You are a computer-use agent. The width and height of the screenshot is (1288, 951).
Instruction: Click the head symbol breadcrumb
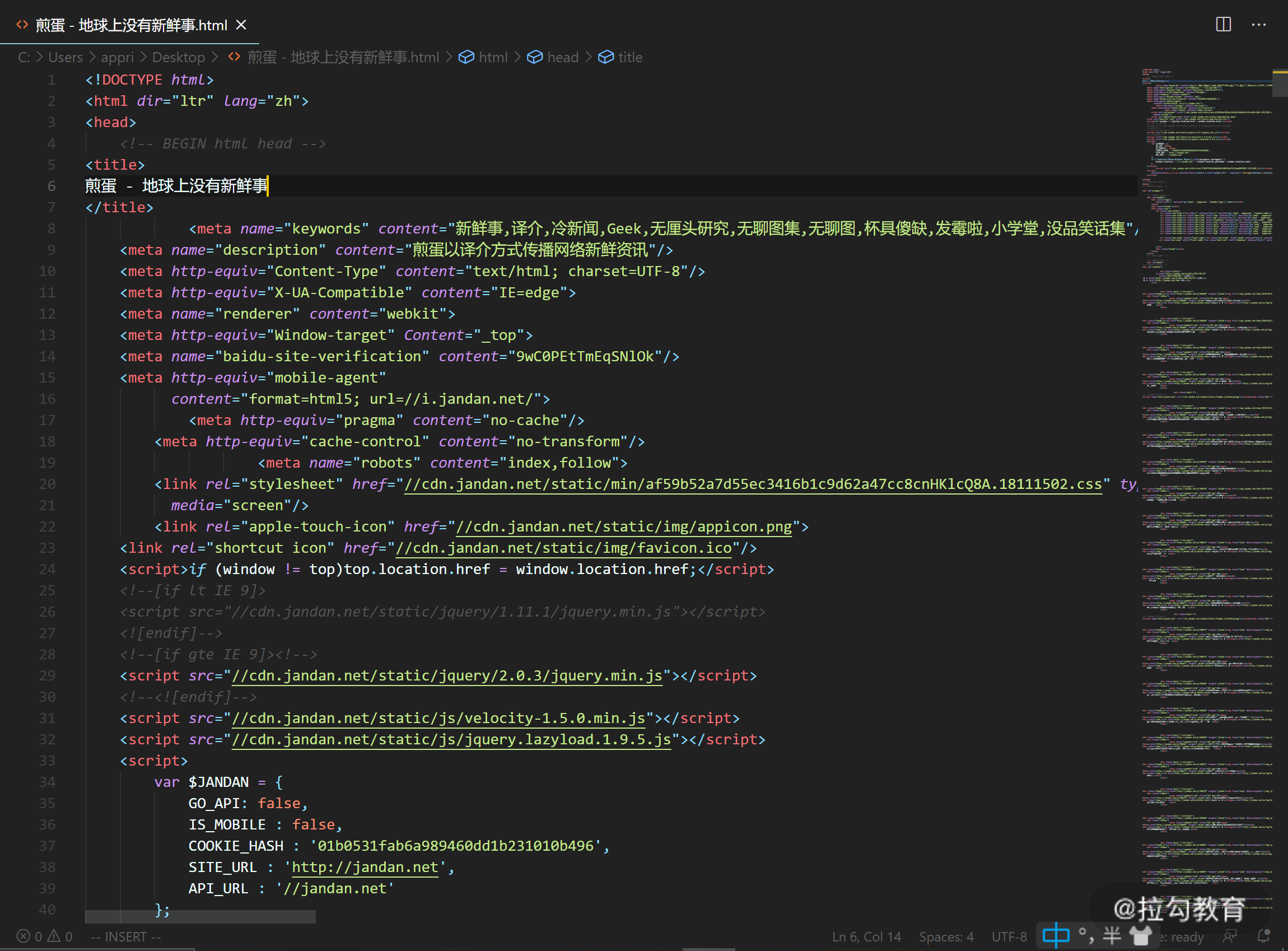[563, 57]
